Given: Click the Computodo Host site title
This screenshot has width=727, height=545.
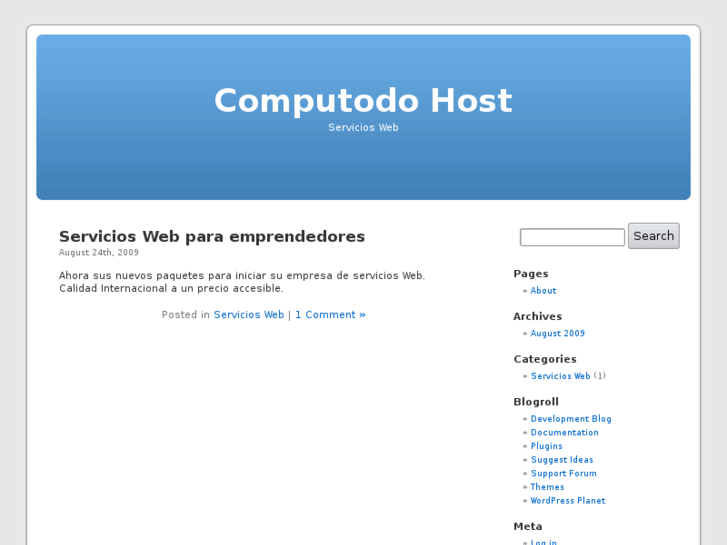Looking at the screenshot, I should (x=363, y=101).
